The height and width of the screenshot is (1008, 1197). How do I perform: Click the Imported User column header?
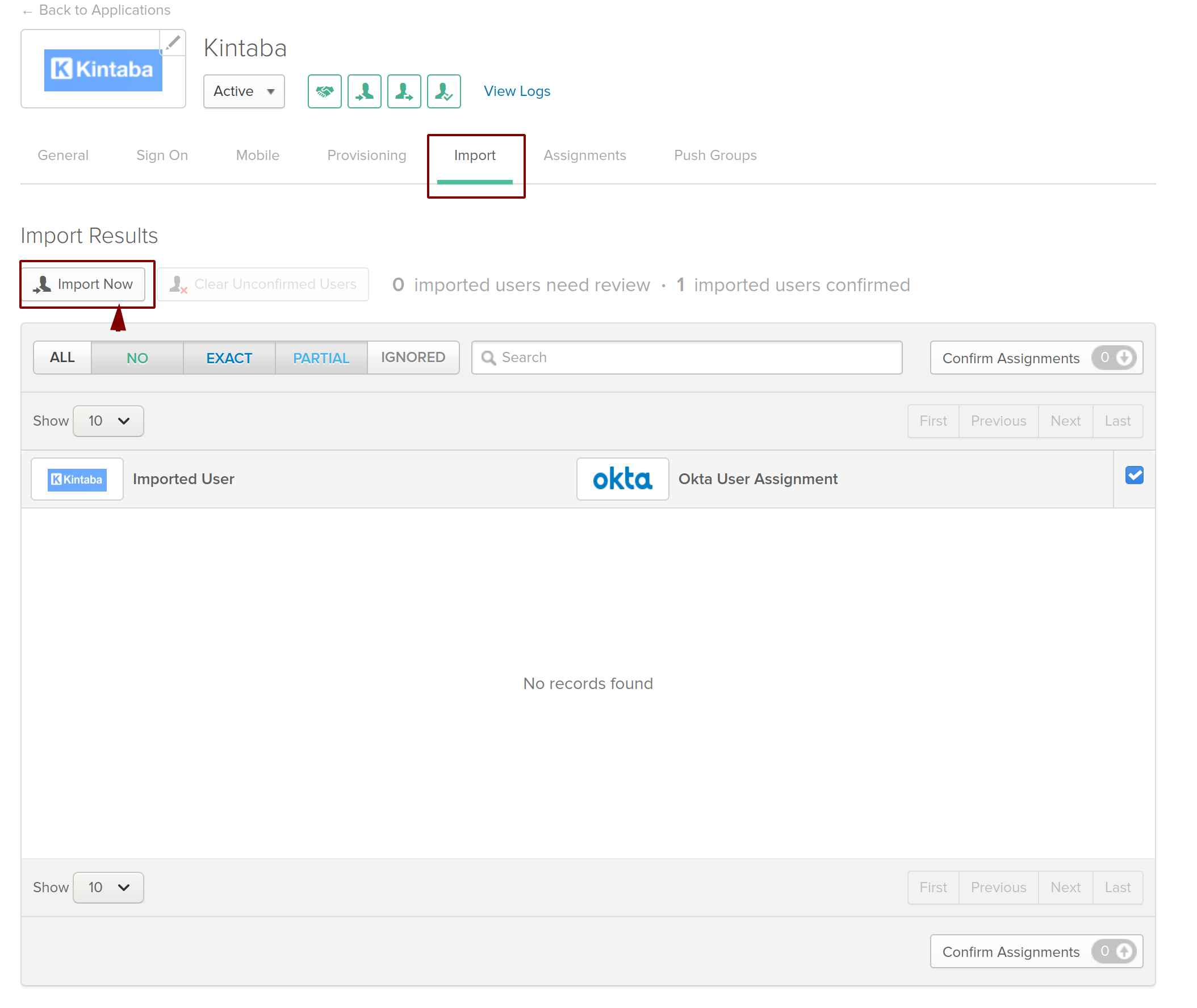[x=183, y=479]
